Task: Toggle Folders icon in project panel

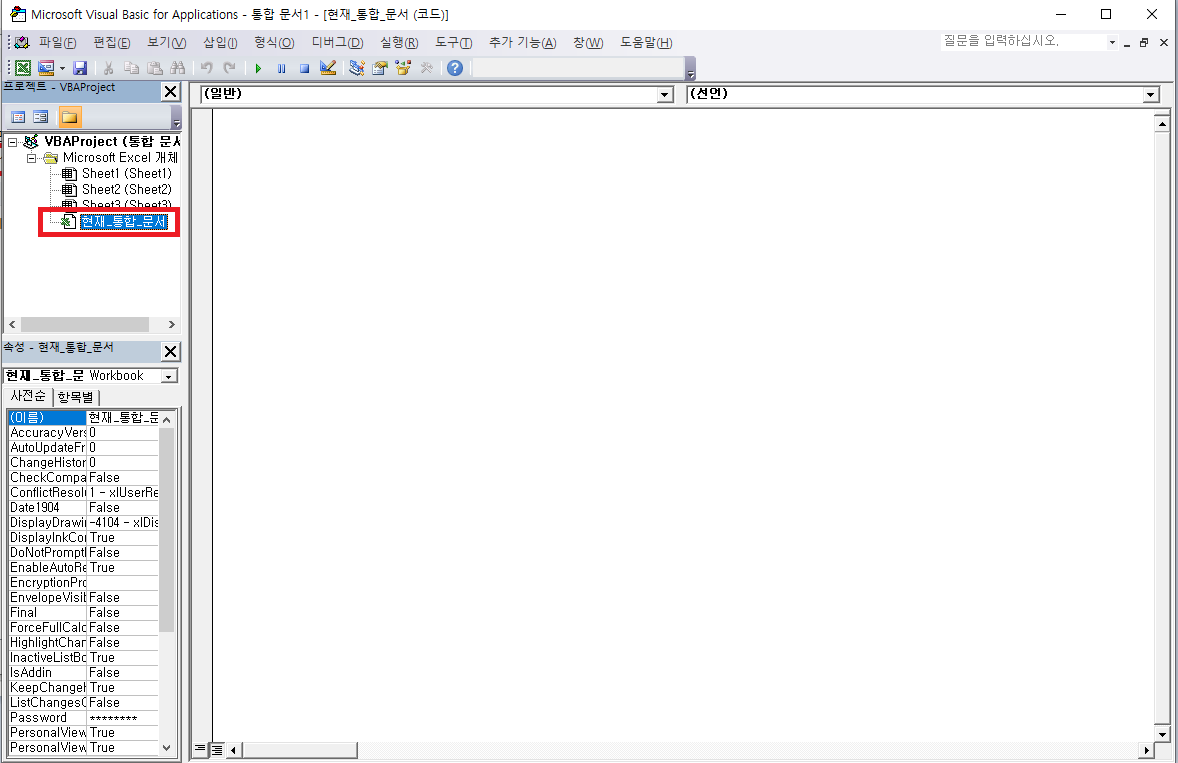Action: click(x=69, y=117)
